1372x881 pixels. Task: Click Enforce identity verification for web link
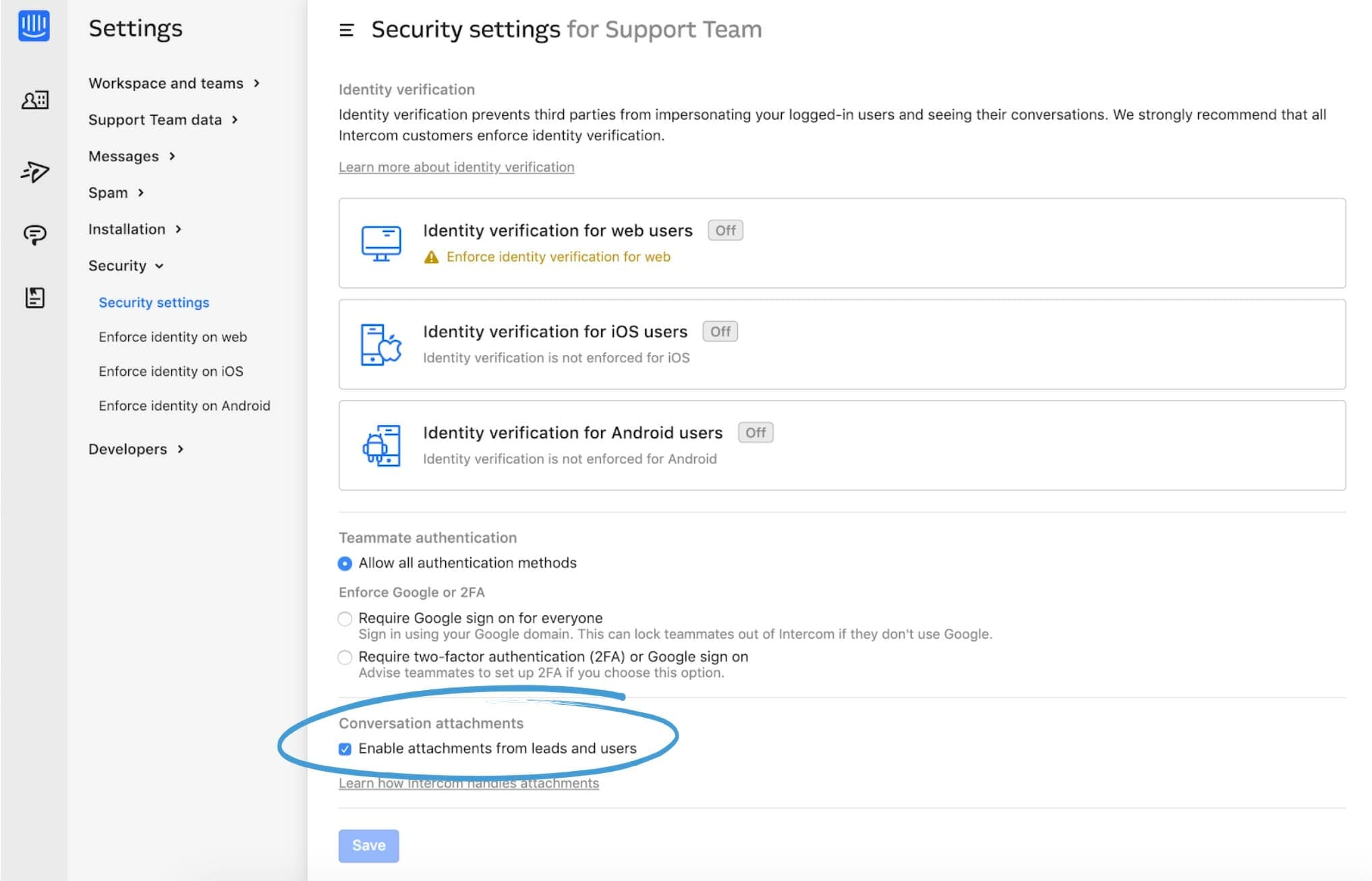tap(559, 257)
